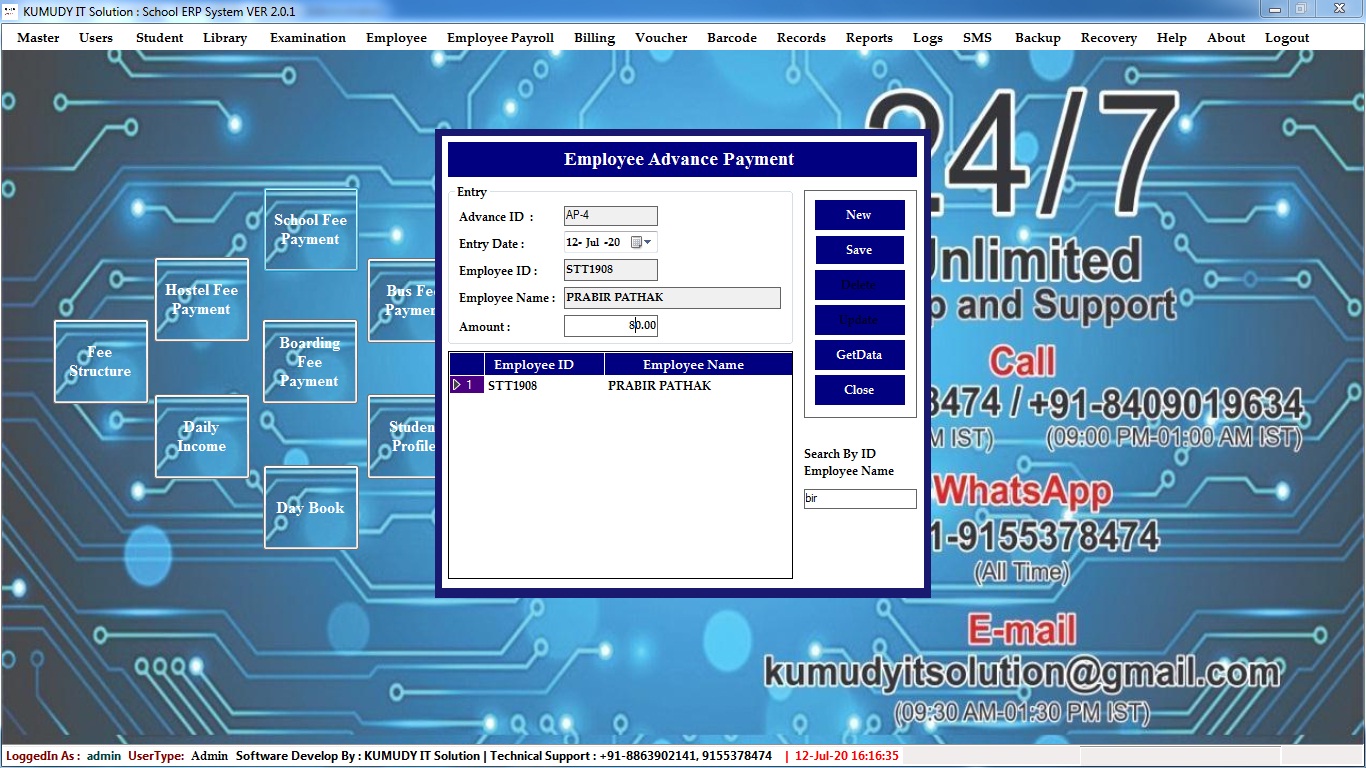Focus the Search By ID text box

pos(859,499)
